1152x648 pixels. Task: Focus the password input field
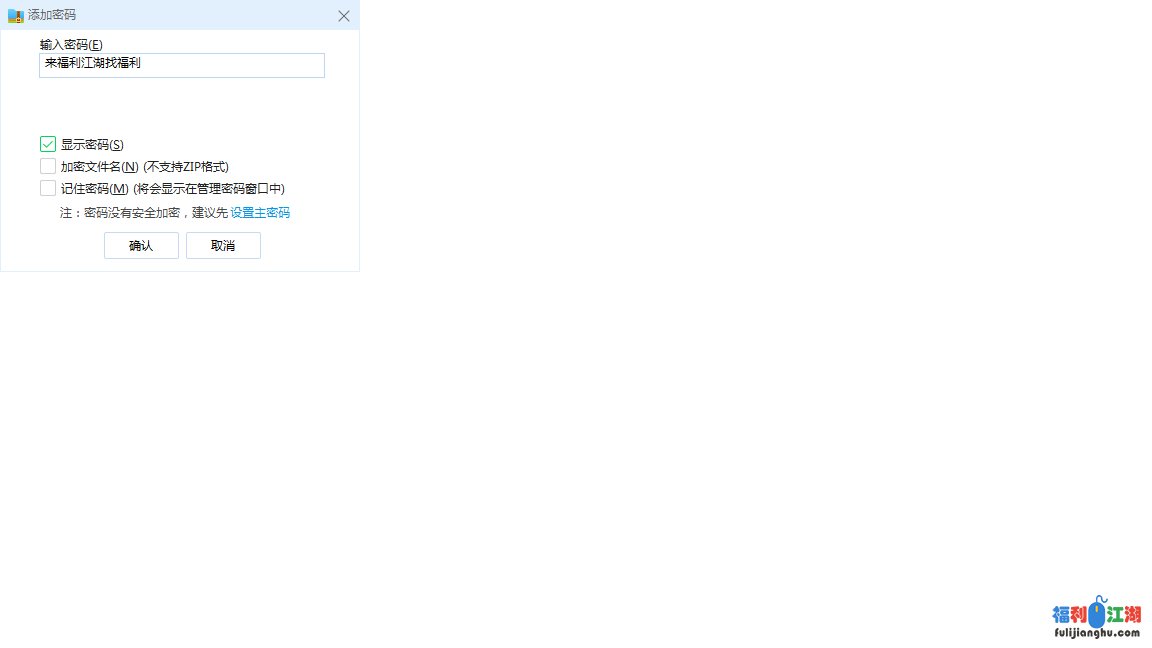(x=182, y=66)
